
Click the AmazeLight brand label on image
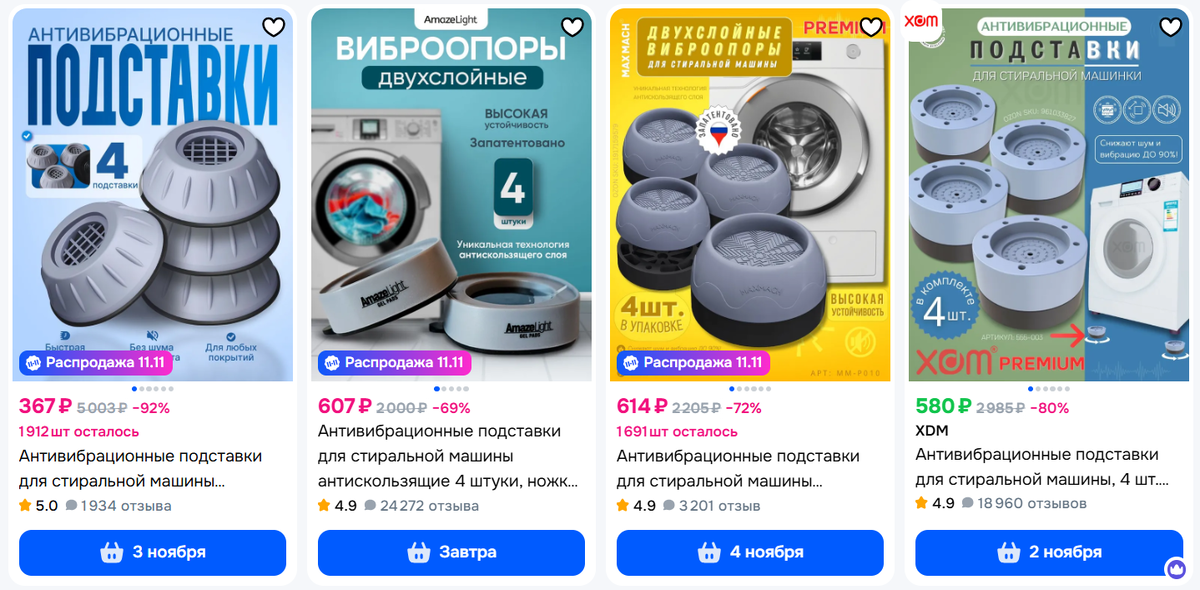point(450,19)
